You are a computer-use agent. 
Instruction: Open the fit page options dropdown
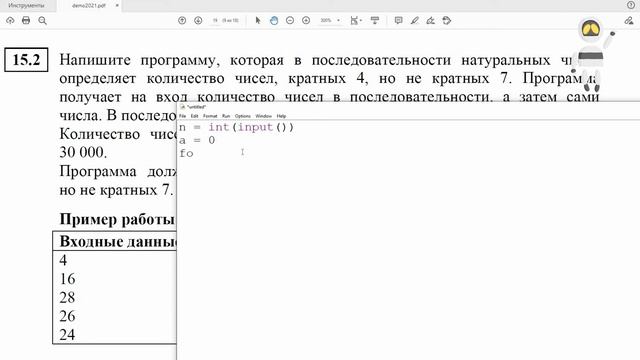click(356, 20)
